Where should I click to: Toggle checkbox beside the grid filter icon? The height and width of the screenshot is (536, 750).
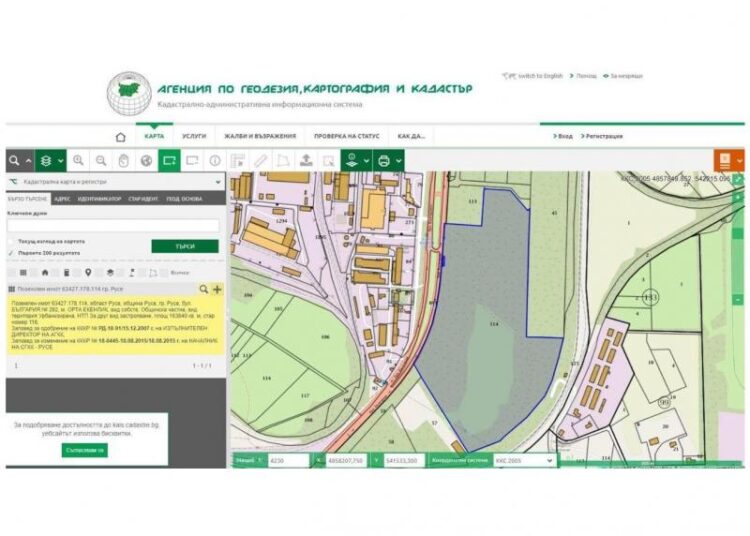tap(12, 273)
